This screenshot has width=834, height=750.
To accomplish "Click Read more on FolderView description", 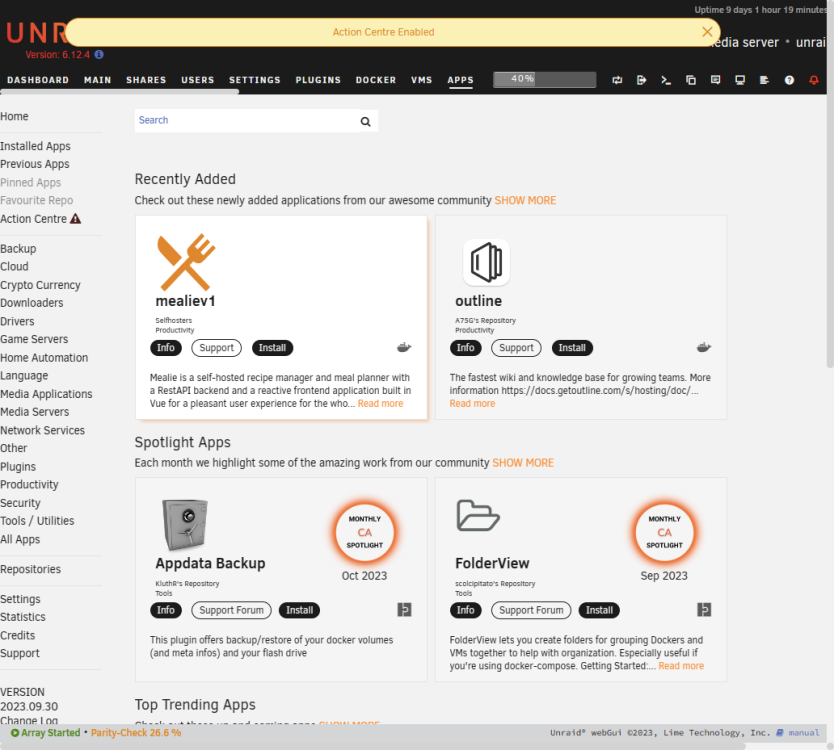I will (681, 666).
